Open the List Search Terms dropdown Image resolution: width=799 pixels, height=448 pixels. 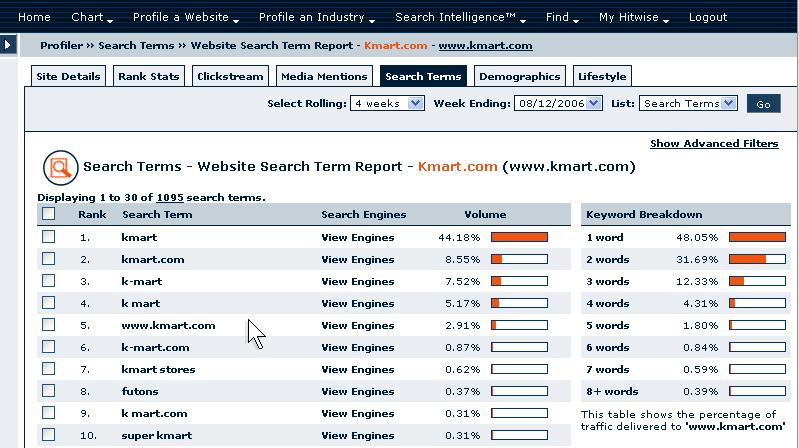tap(688, 103)
